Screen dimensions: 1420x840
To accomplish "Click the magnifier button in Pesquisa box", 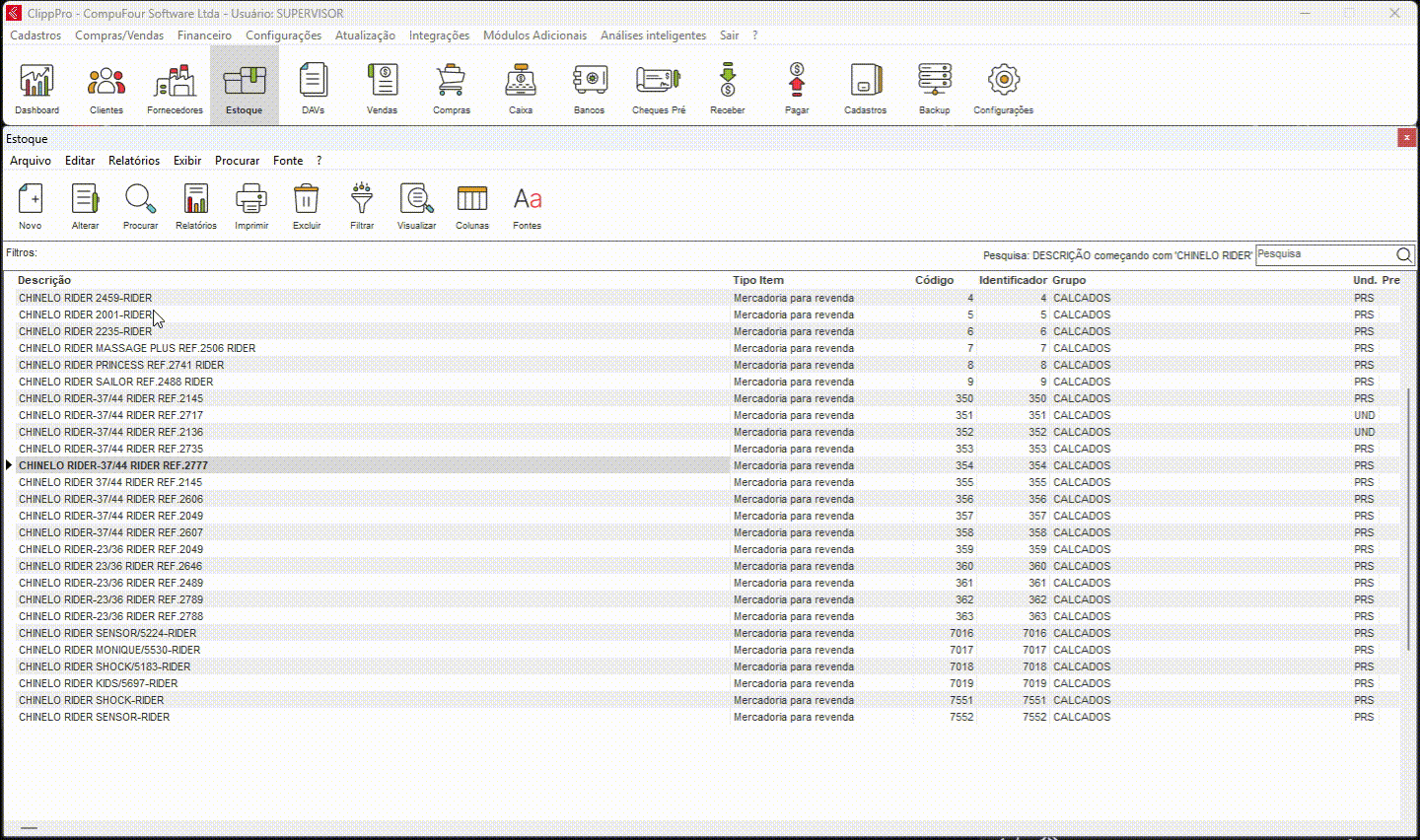I will (1404, 255).
